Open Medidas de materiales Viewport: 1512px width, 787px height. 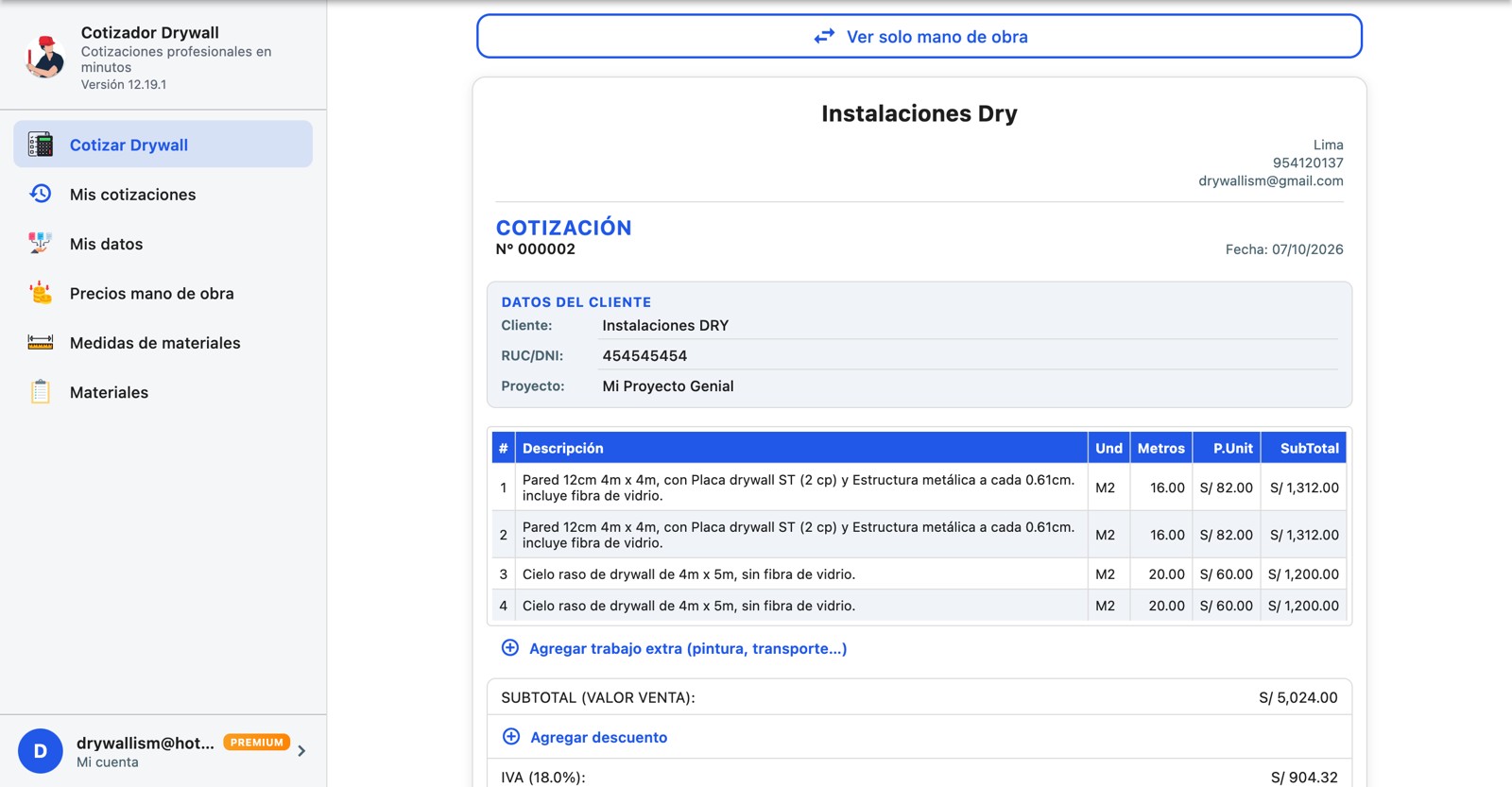point(163,342)
